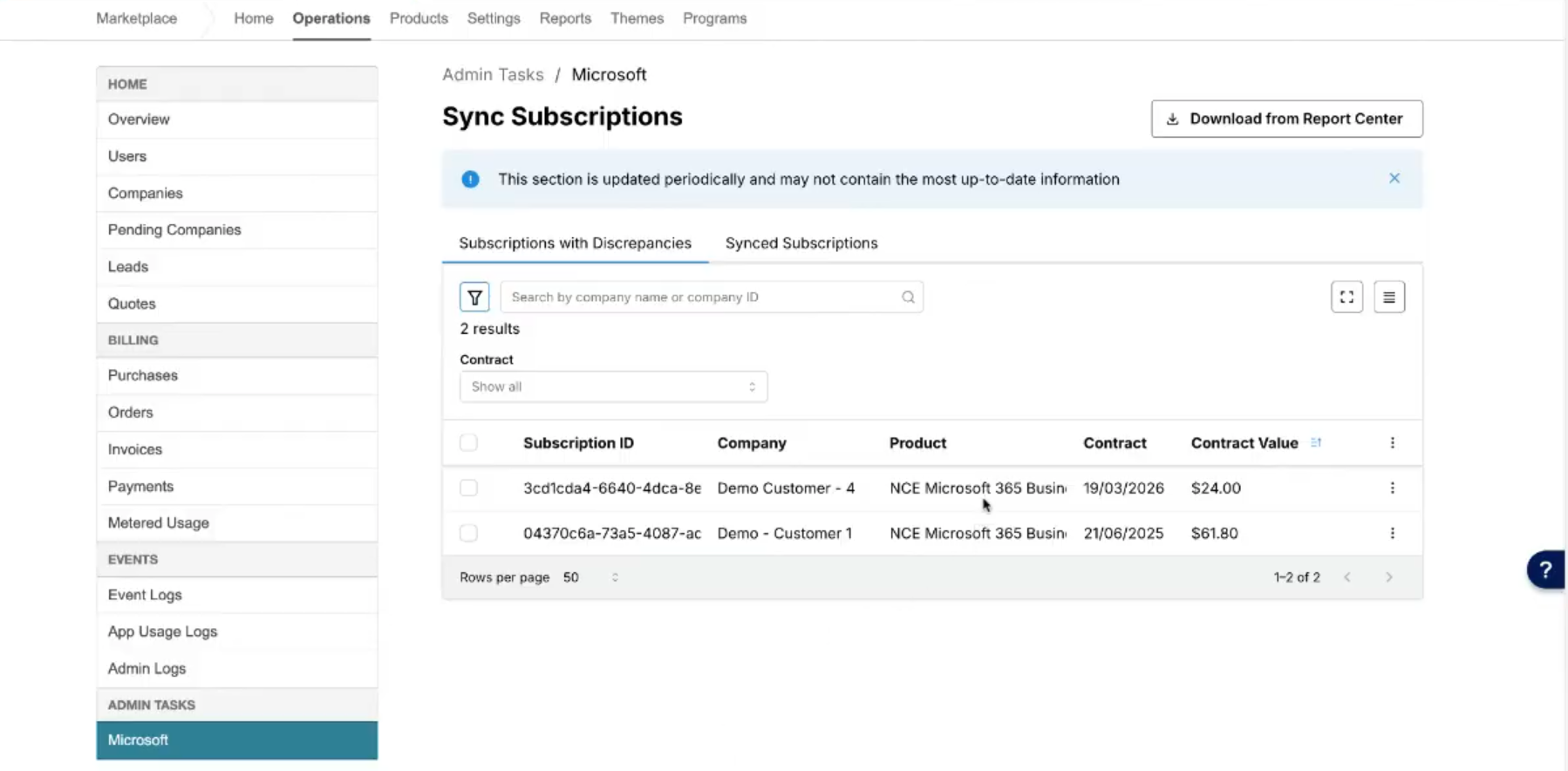Open the Products top menu
Screen dimensions: 1568x771
[419, 18]
